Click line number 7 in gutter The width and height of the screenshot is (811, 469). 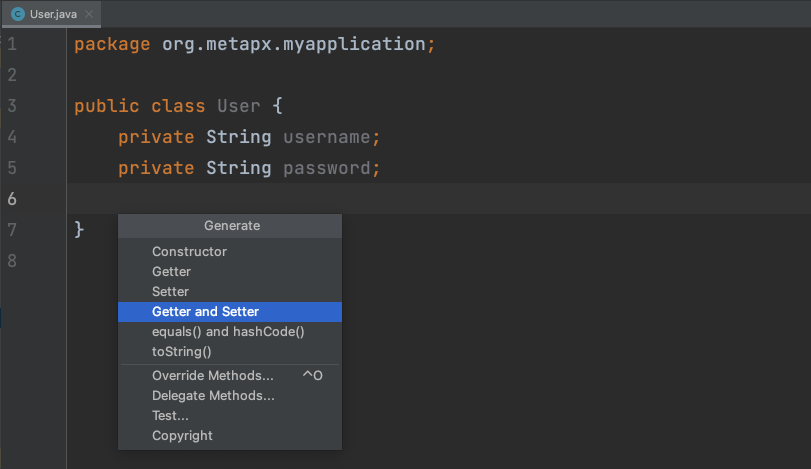click(12, 230)
